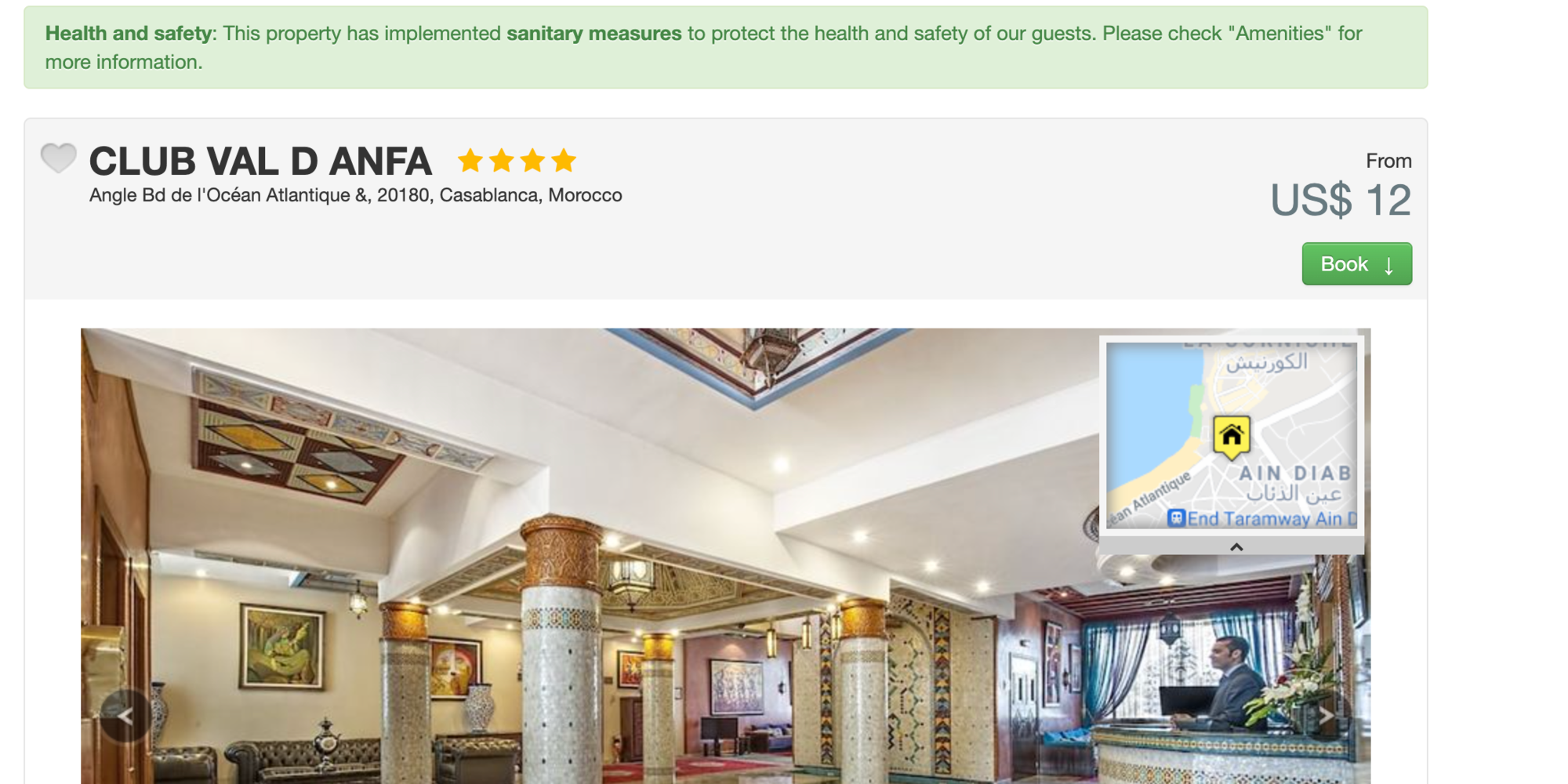1568x784 pixels.
Task: Click the yellow house map marker
Action: click(x=1232, y=437)
